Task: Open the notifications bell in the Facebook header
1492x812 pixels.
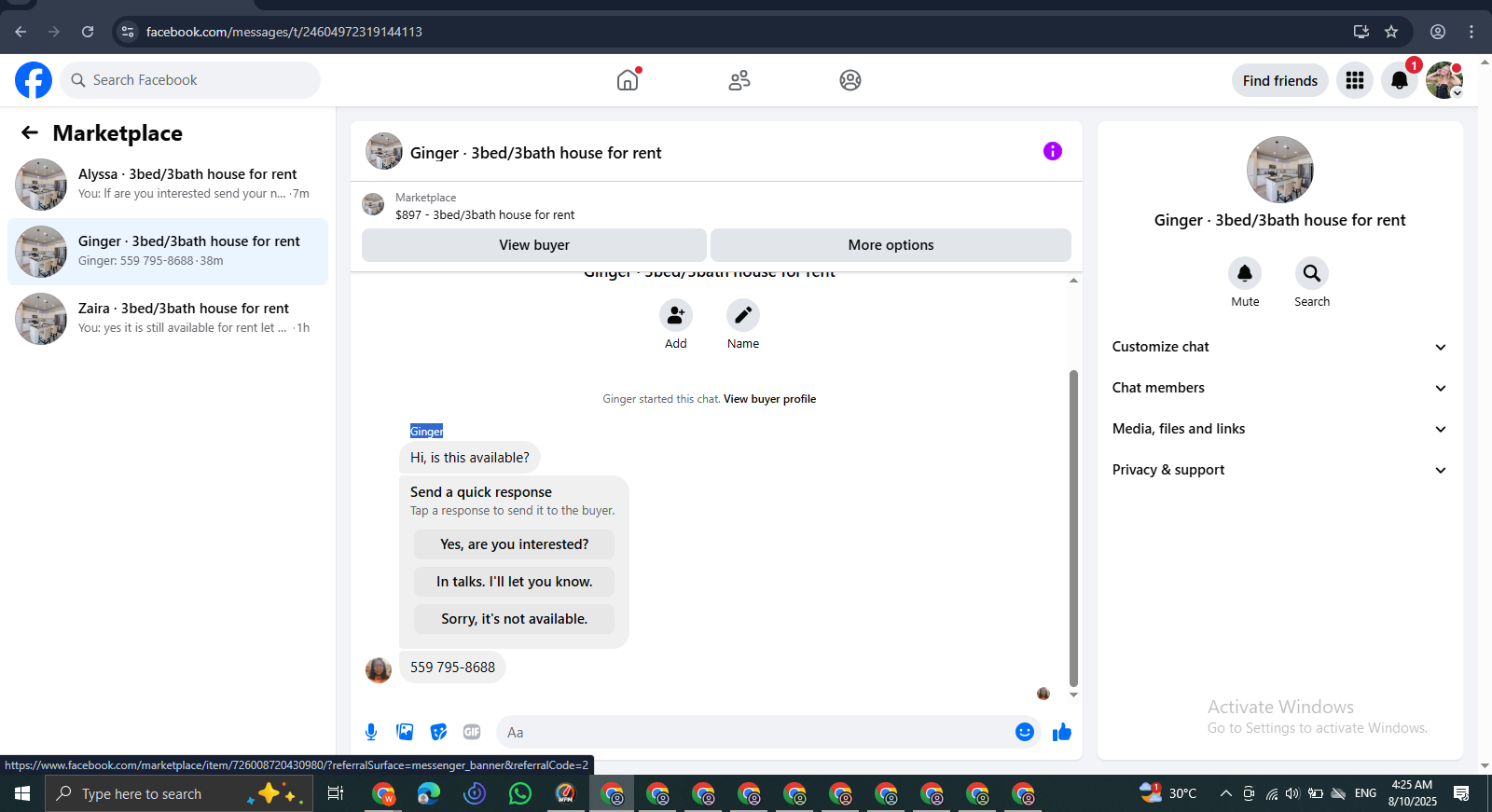Action: pyautogui.click(x=1400, y=81)
